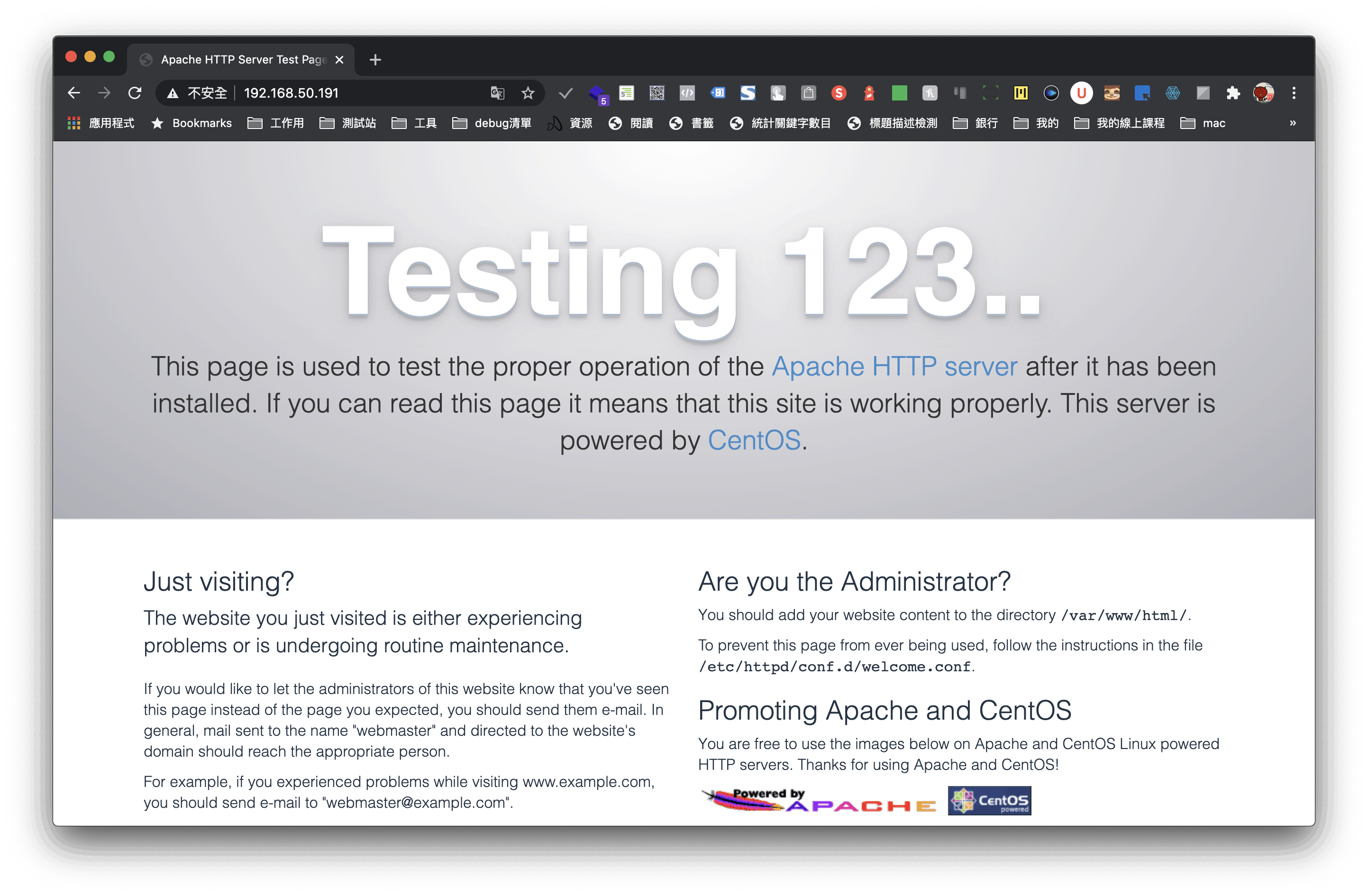Image resolution: width=1368 pixels, height=896 pixels.
Task: Open the 銀行 bookmark folder
Action: [976, 123]
